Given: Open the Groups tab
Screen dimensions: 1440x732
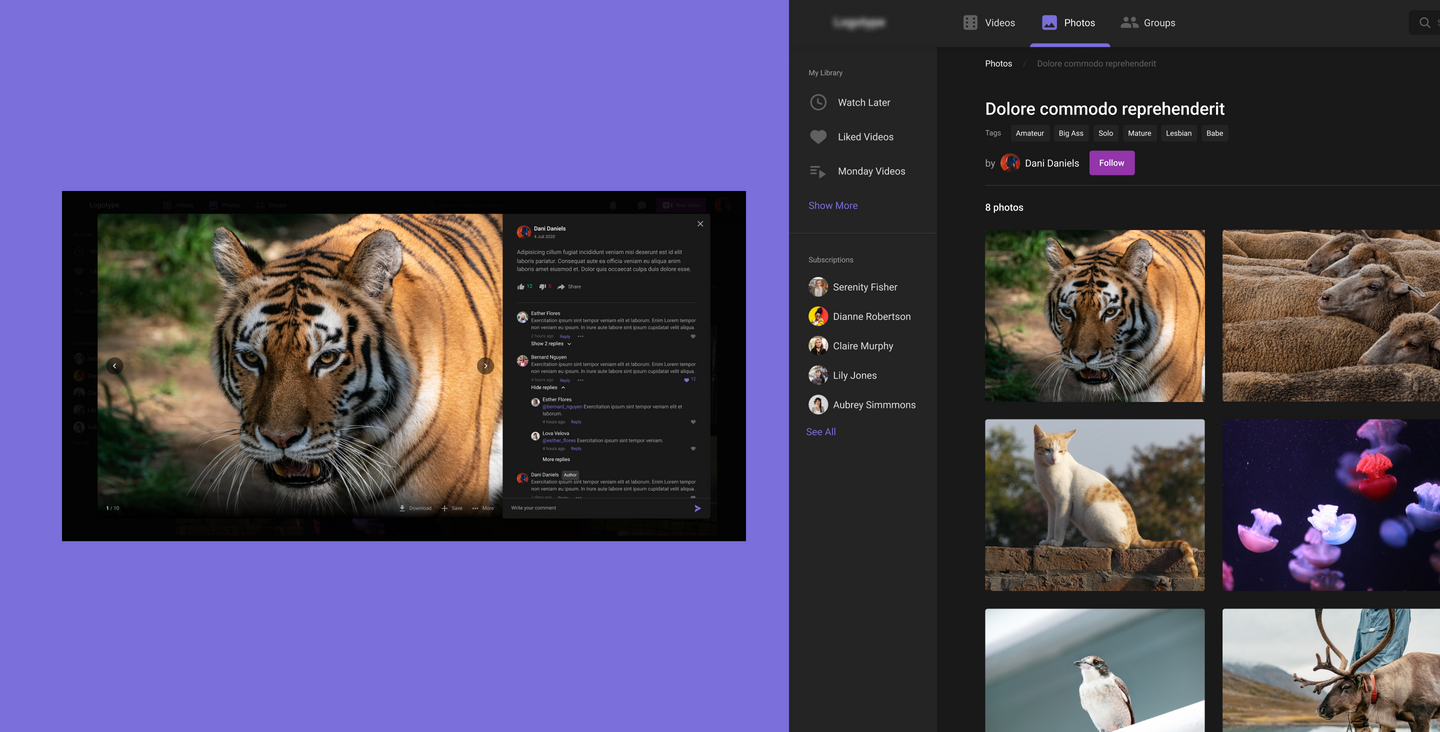Looking at the screenshot, I should pyautogui.click(x=1147, y=23).
